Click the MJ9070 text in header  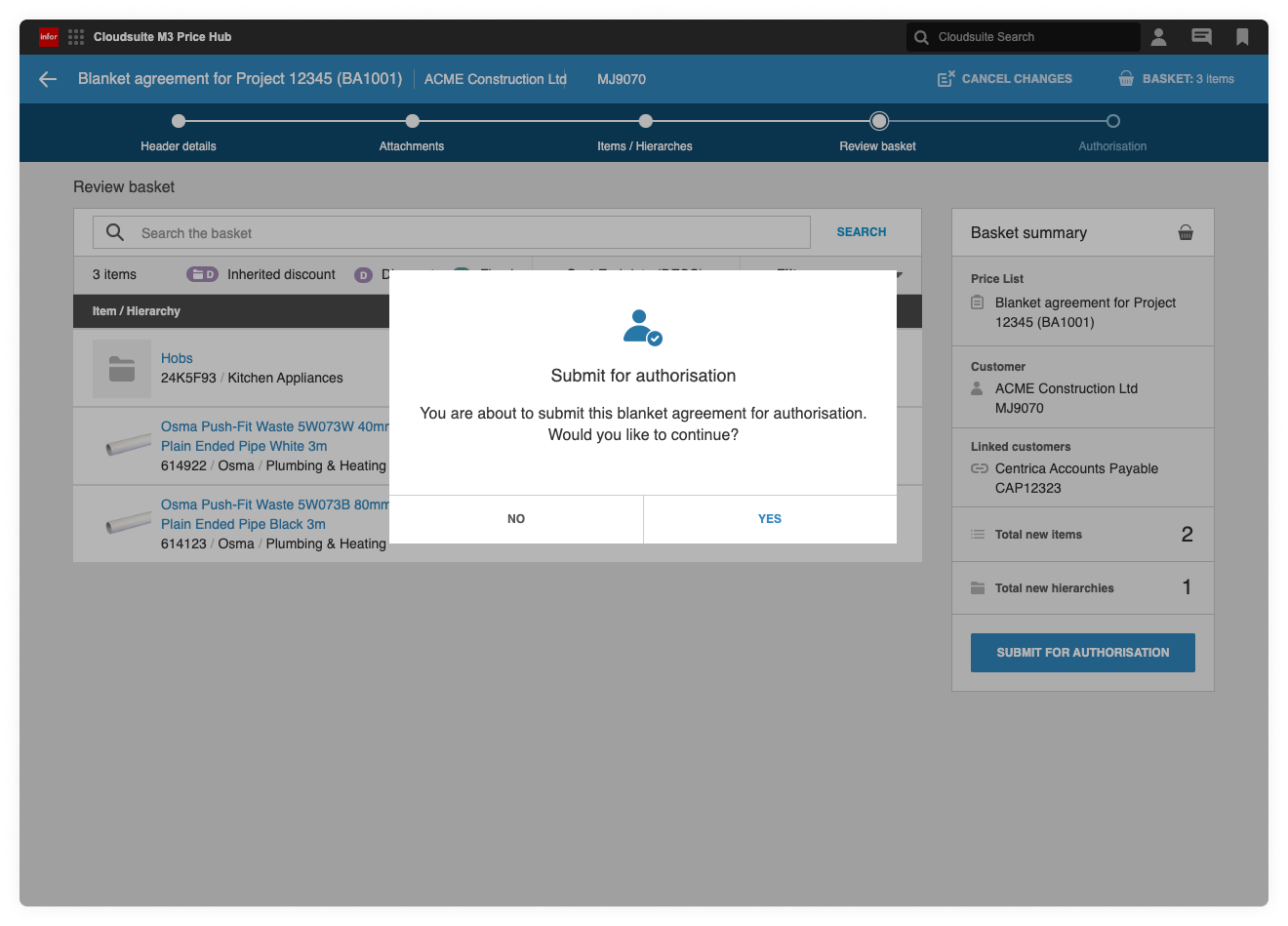(x=622, y=79)
